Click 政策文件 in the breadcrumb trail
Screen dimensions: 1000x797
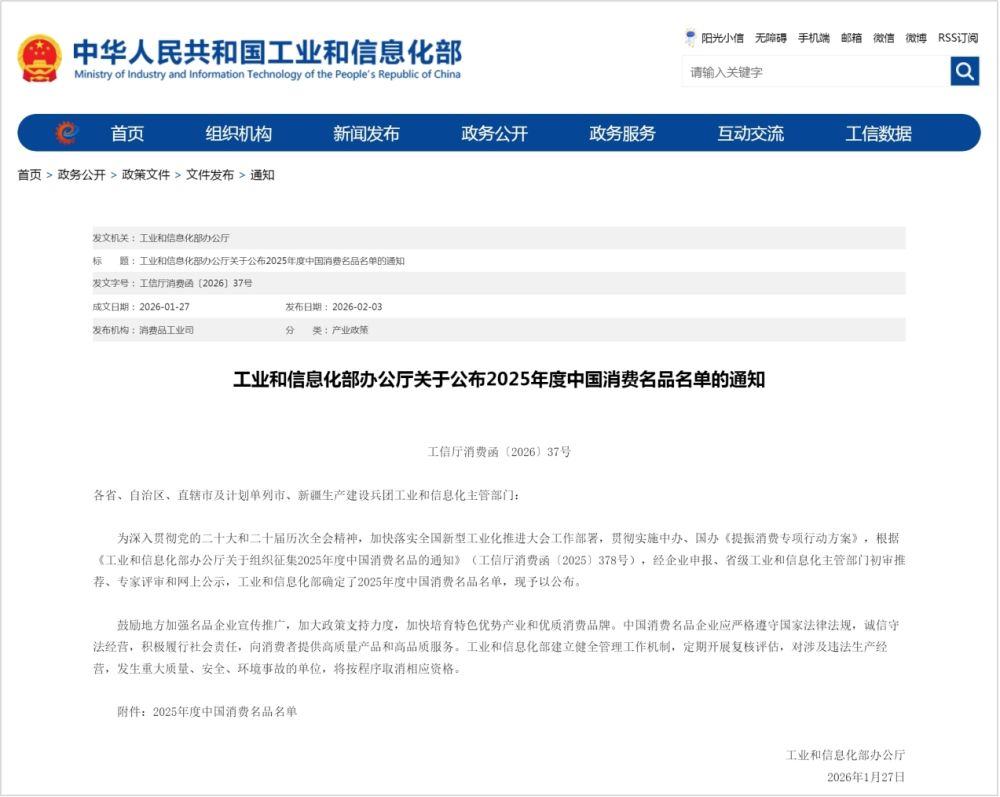tap(146, 175)
